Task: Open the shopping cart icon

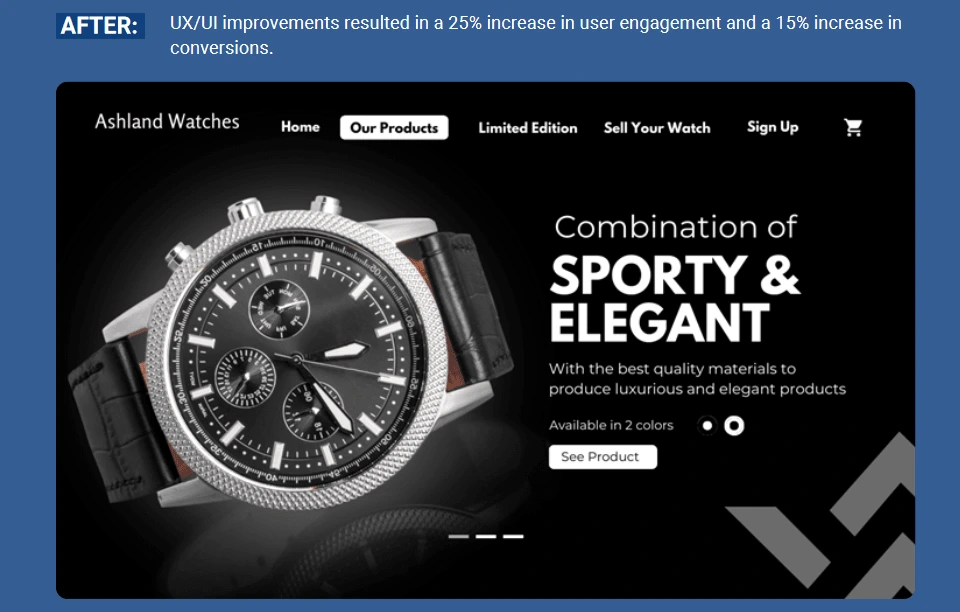Action: (x=853, y=127)
